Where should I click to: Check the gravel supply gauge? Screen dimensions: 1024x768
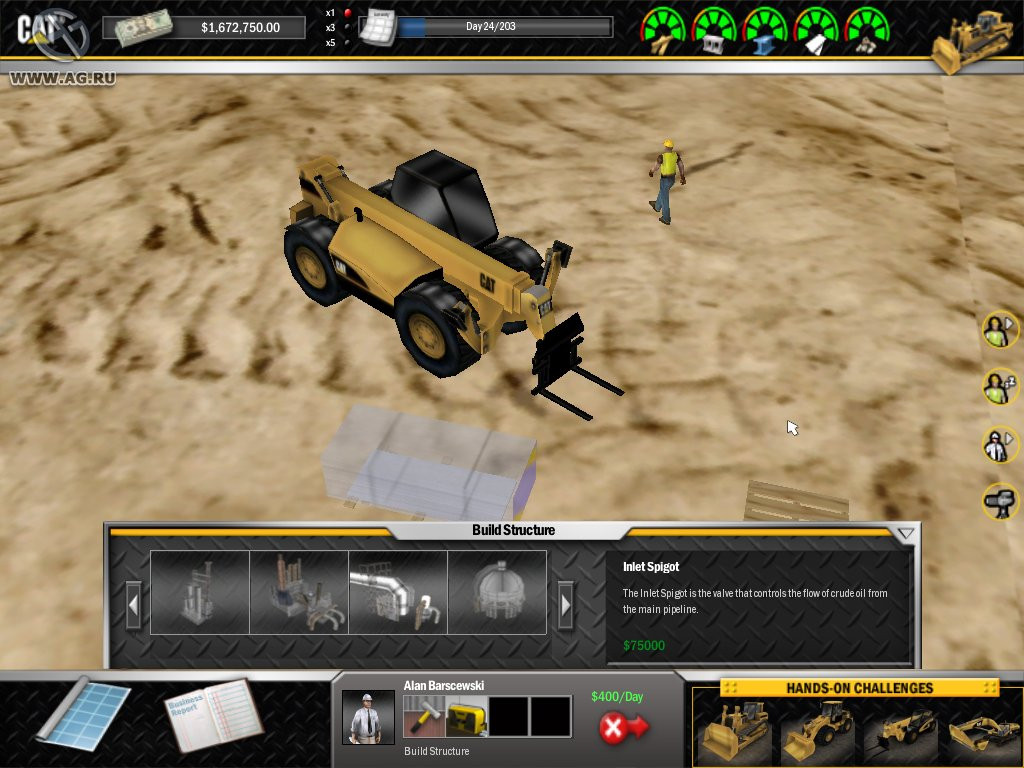(867, 31)
